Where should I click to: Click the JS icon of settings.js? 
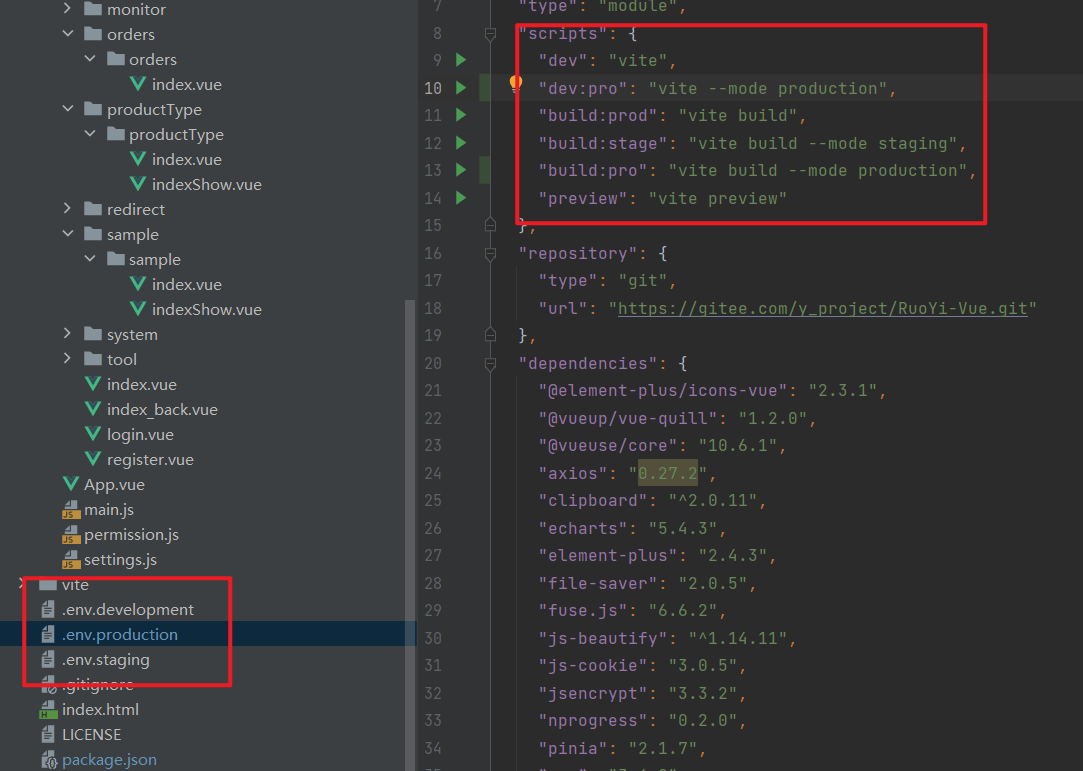point(70,560)
